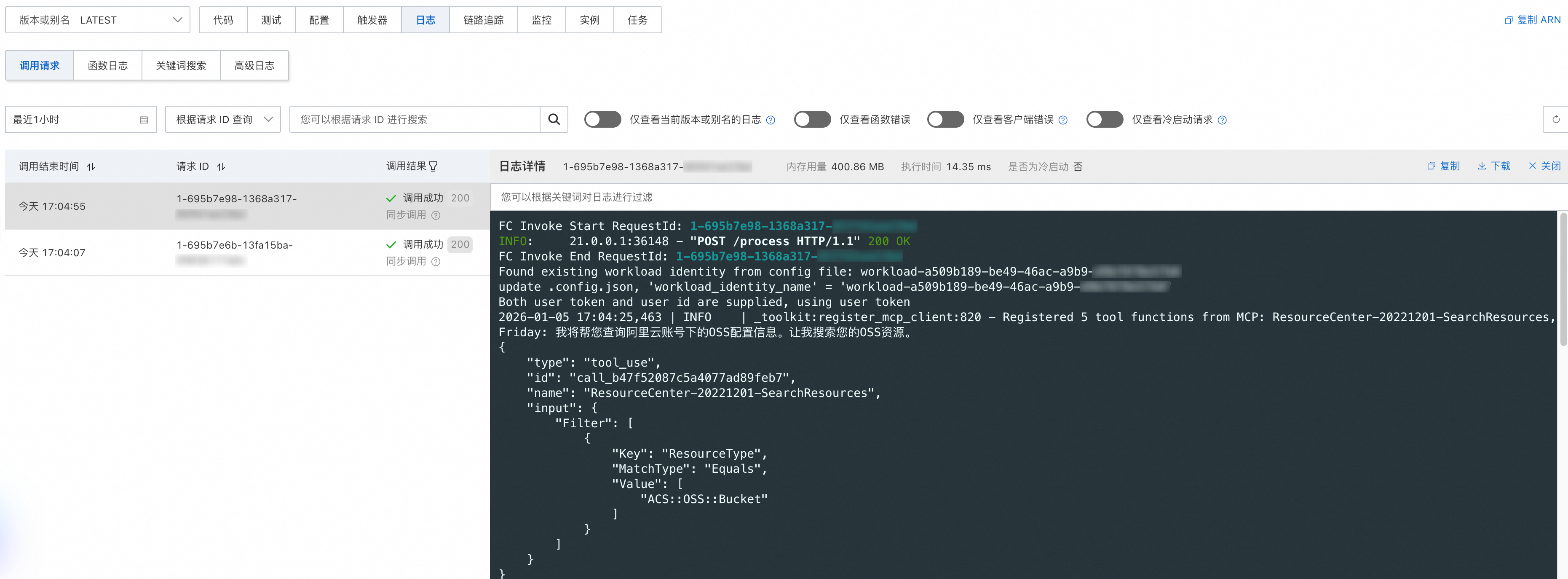The width and height of the screenshot is (1568, 579).
Task: Click the request ID search input
Action: [415, 119]
